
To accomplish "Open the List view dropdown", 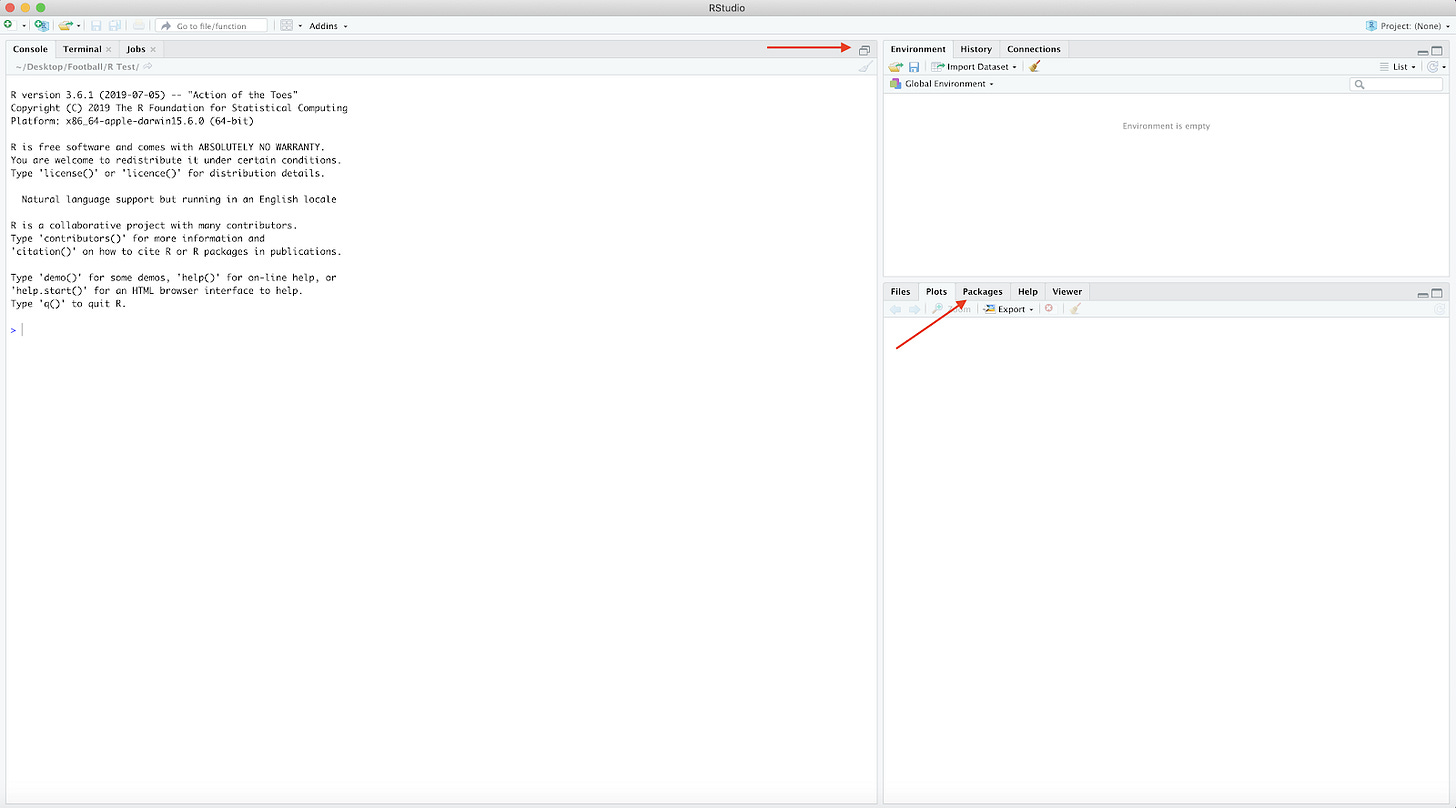I will coord(1397,66).
